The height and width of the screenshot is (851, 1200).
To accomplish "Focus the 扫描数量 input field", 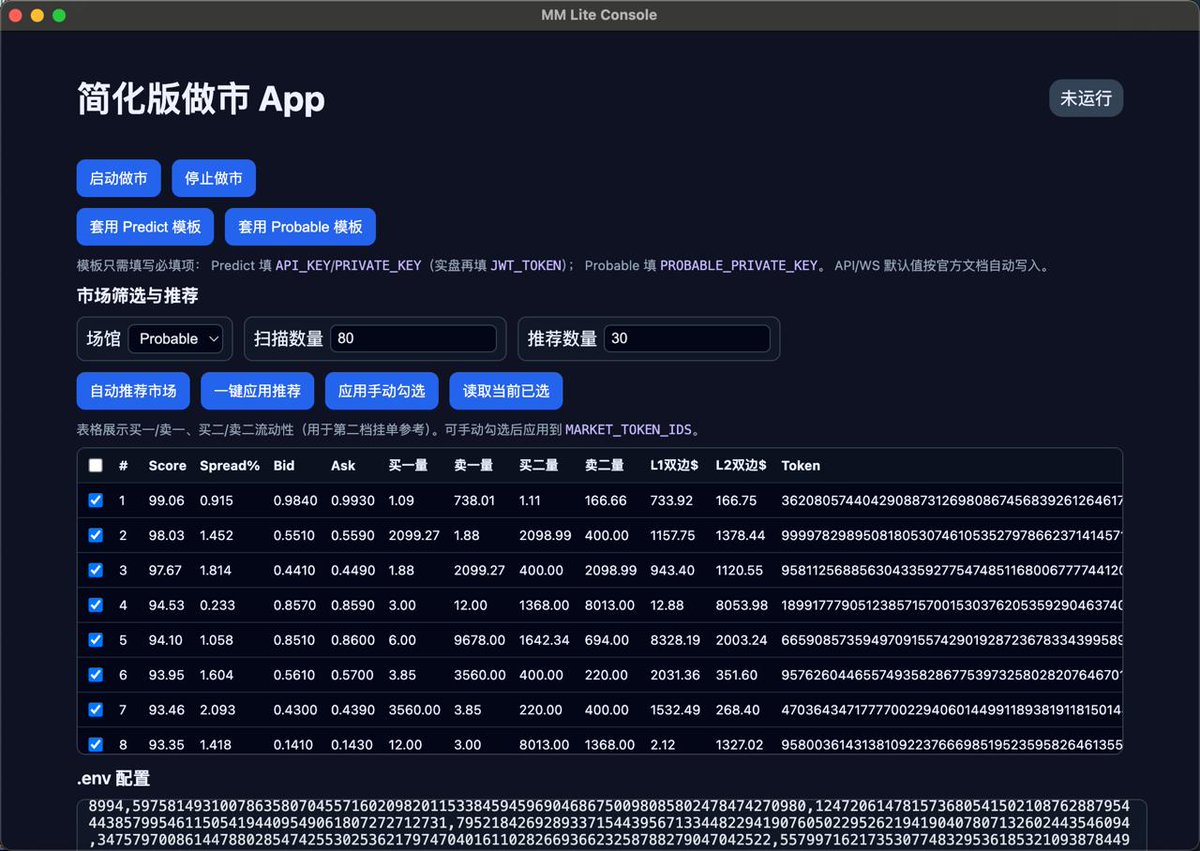I will pyautogui.click(x=413, y=339).
